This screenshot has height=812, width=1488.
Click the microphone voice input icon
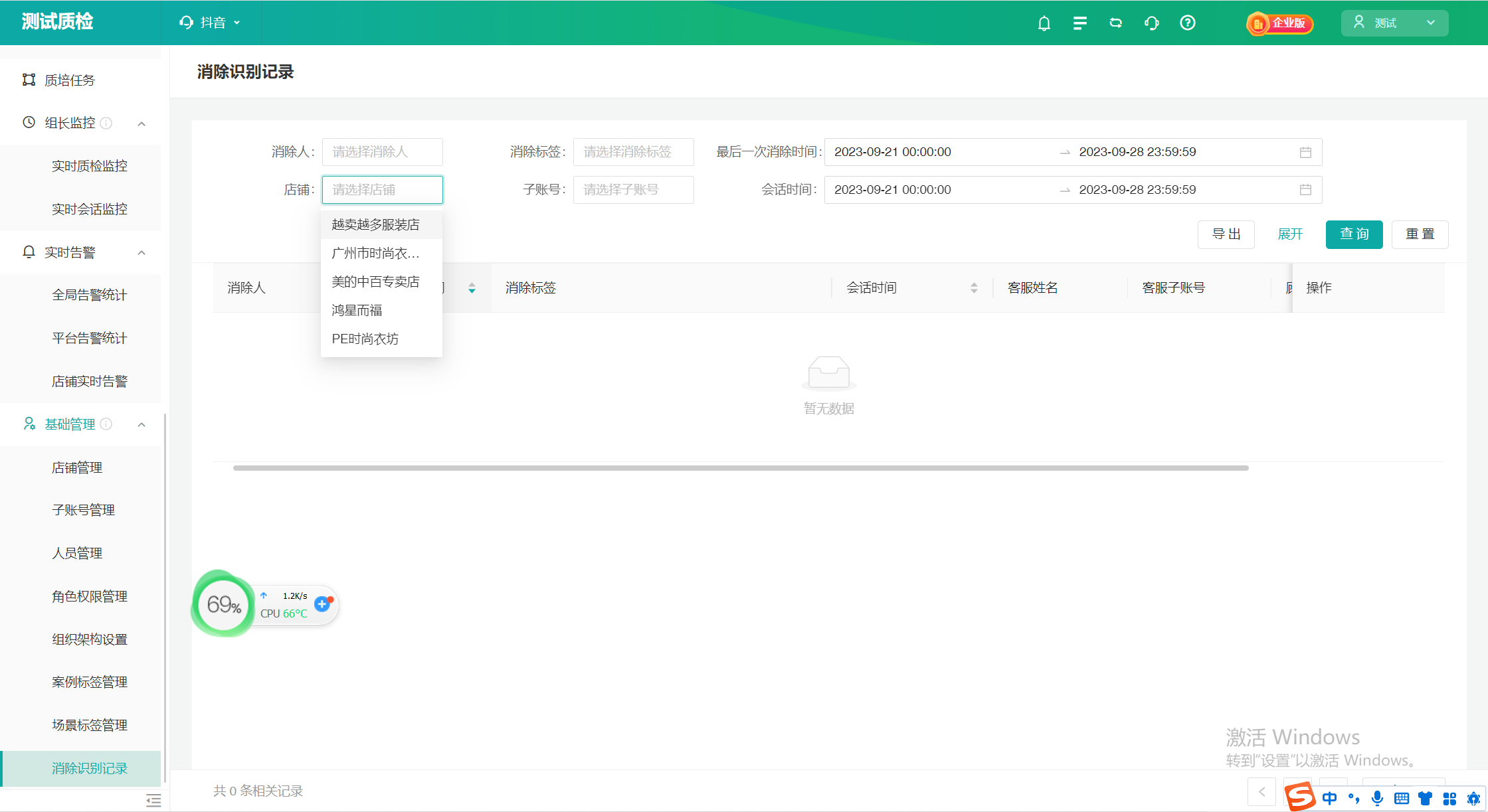click(1378, 798)
